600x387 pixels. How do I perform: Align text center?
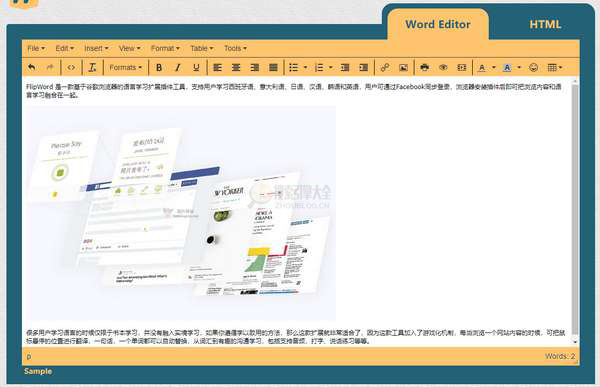click(236, 68)
